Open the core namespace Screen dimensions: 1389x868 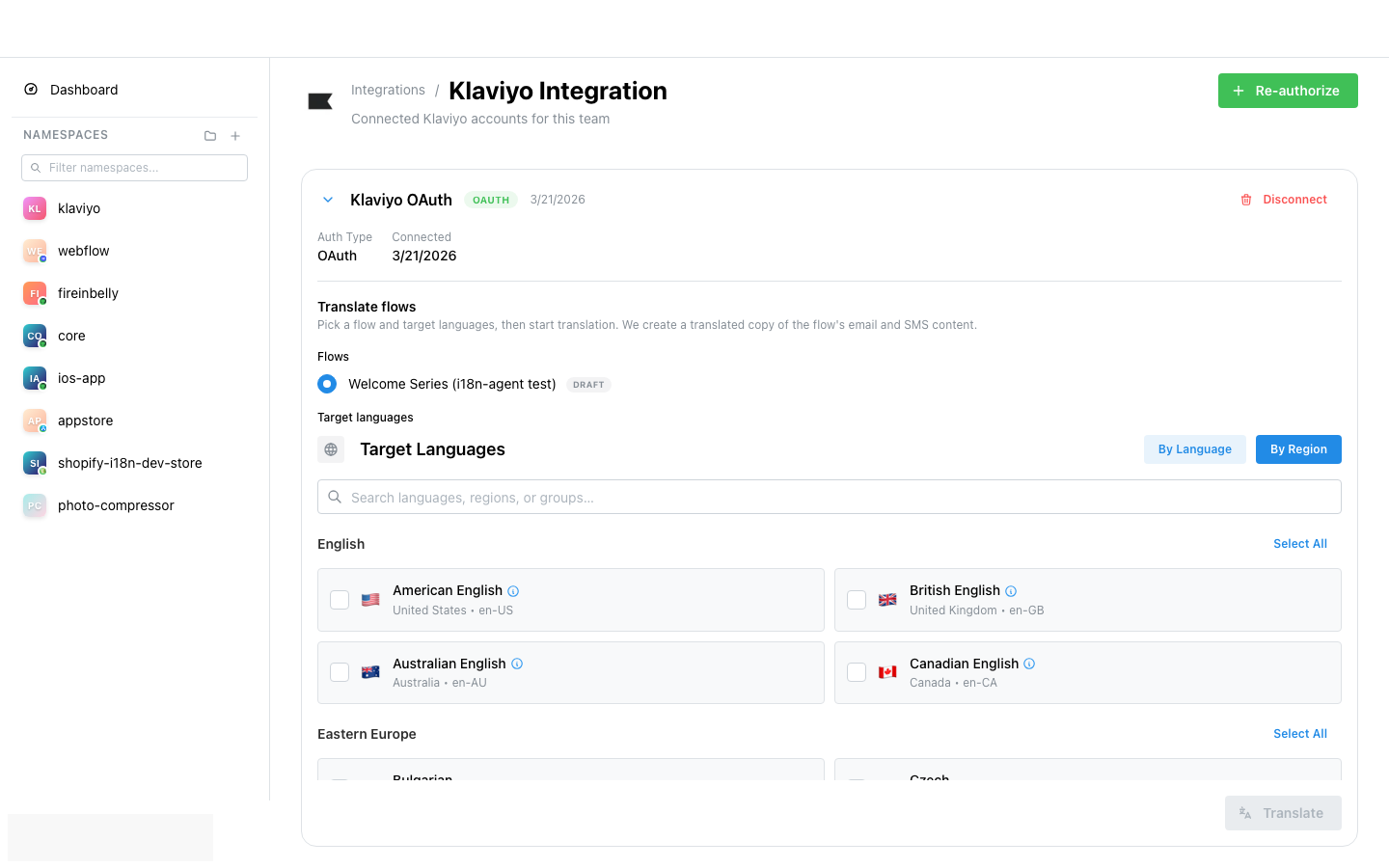point(134,336)
